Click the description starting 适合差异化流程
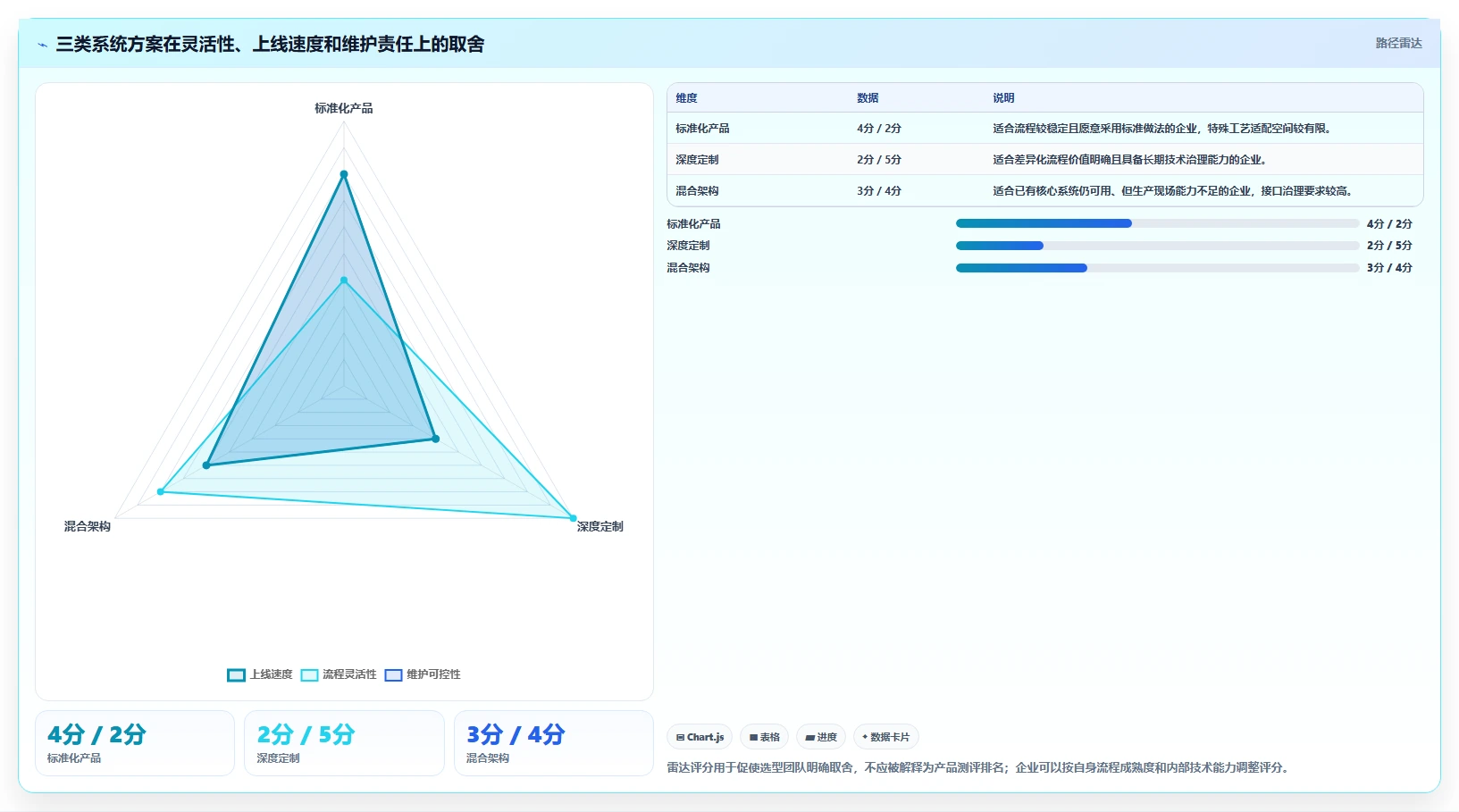 [x=1131, y=160]
